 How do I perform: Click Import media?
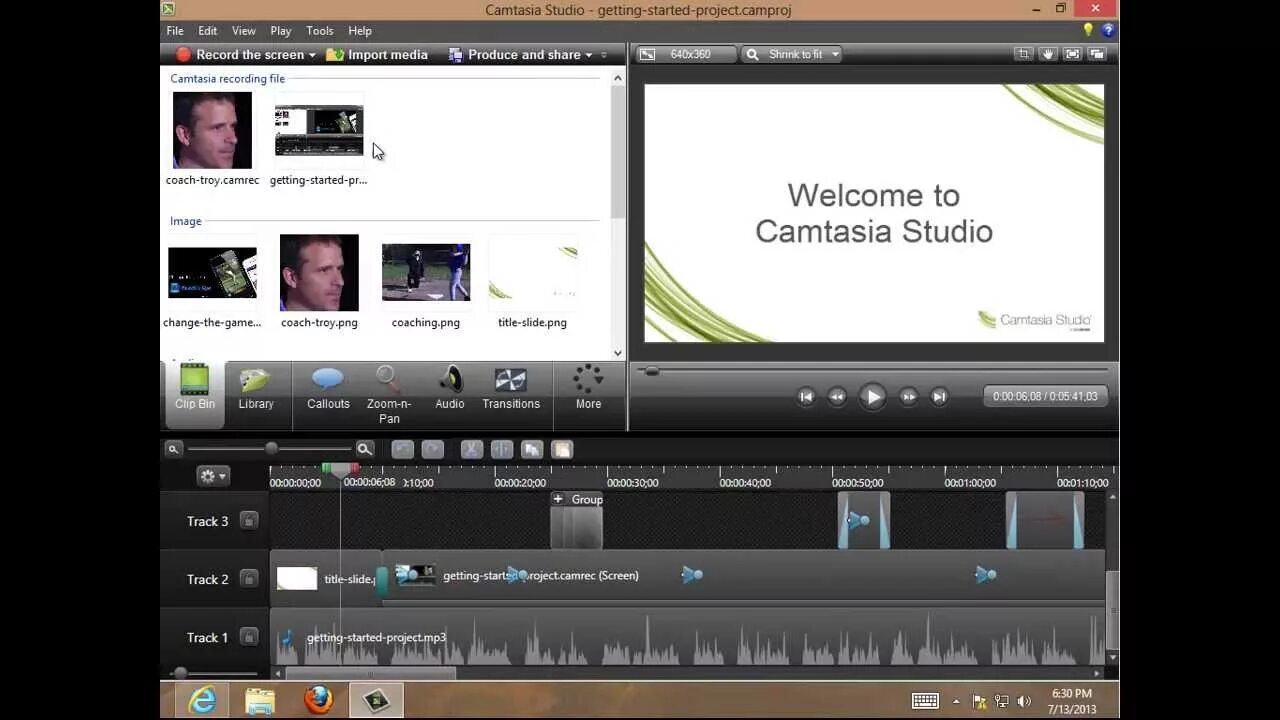(x=377, y=55)
